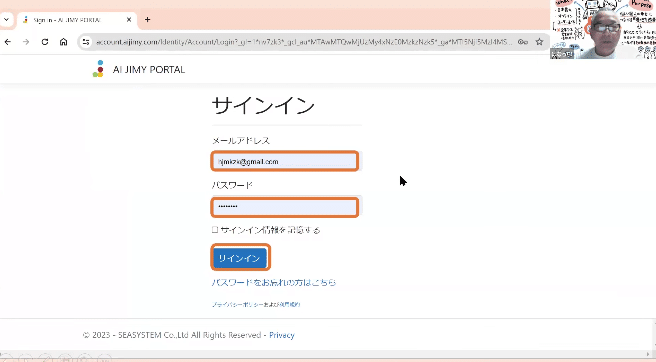The image size is (656, 362).
Task: Open パスワードをお忘れの方はこちら link
Action: click(x=274, y=283)
